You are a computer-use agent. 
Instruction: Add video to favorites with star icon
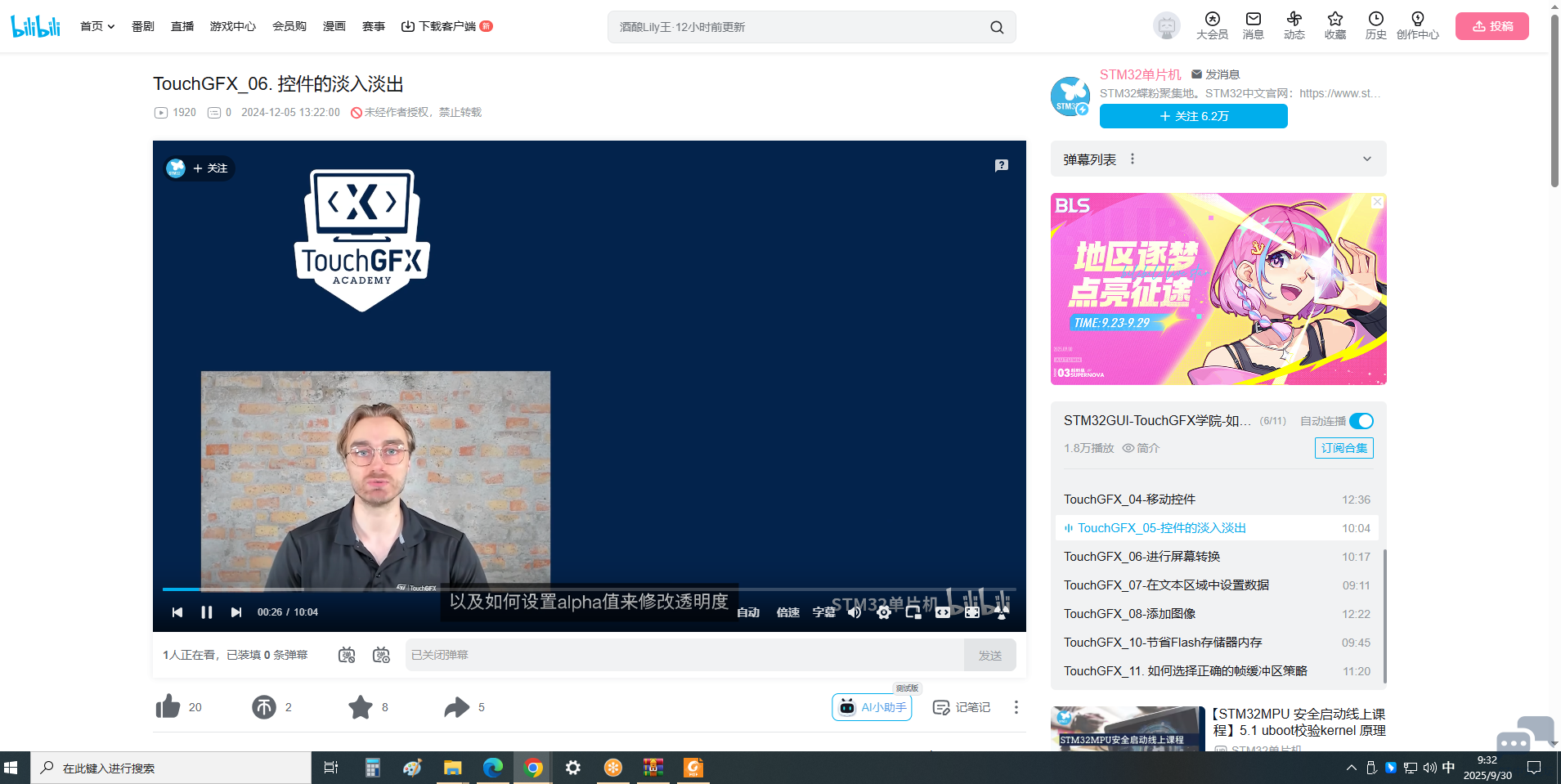coord(360,707)
